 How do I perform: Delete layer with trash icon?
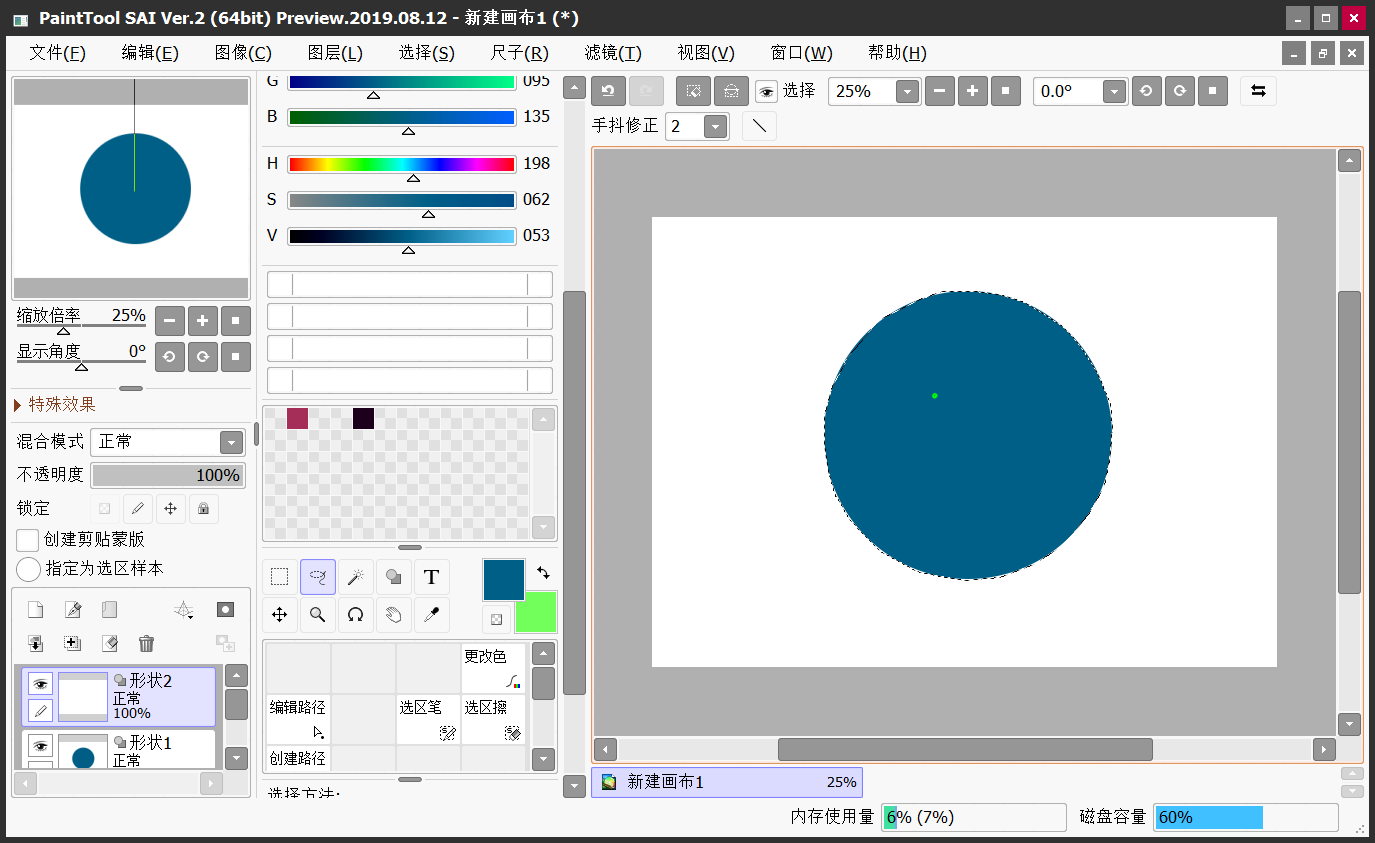tap(147, 643)
